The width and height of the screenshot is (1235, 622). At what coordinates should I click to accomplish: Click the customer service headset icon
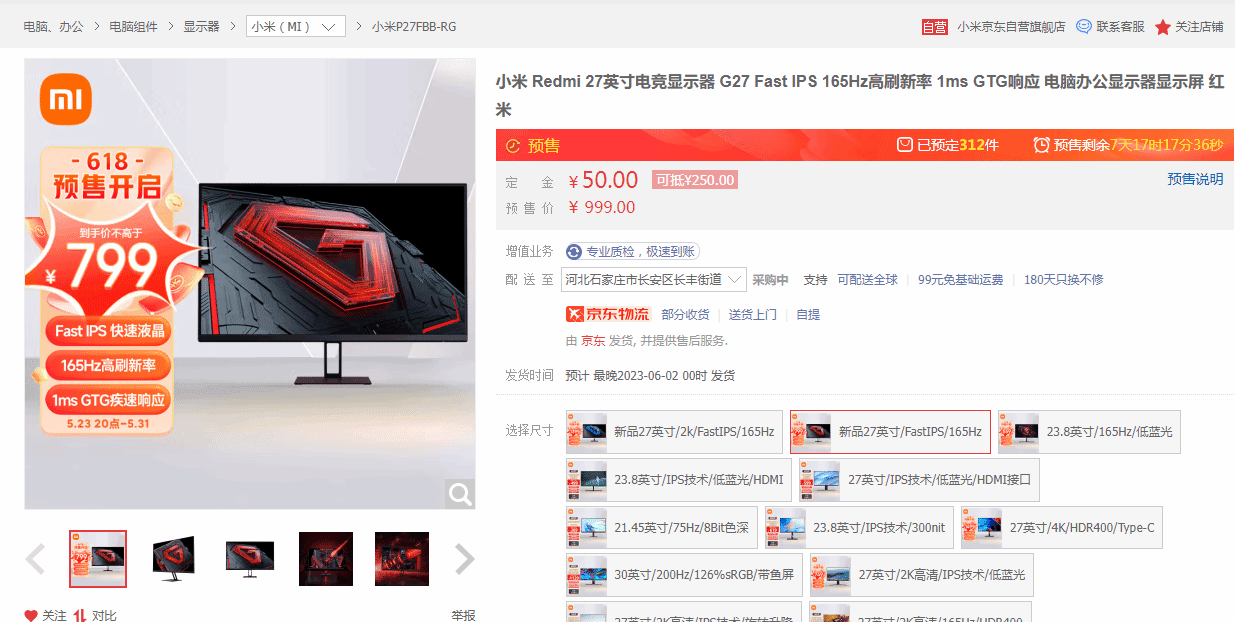1083,27
